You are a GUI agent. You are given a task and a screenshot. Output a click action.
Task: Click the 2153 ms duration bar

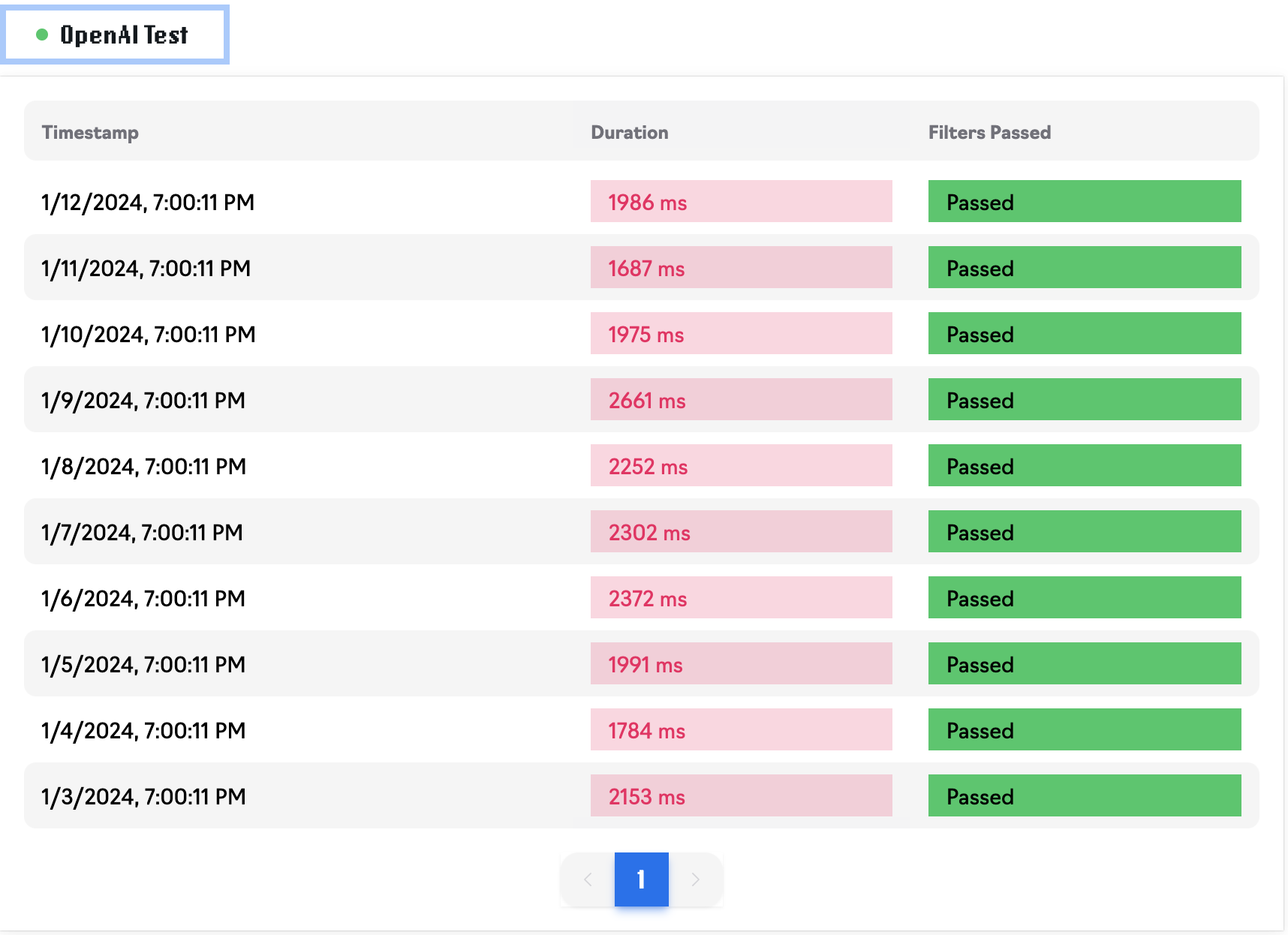click(x=741, y=796)
